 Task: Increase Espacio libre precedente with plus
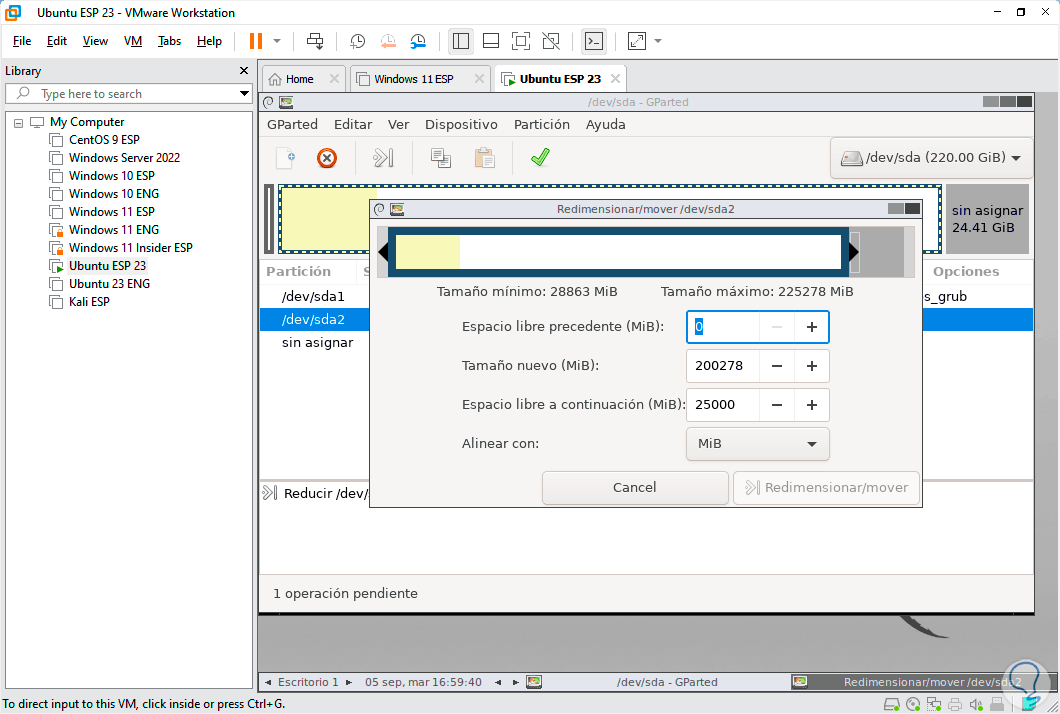point(811,327)
